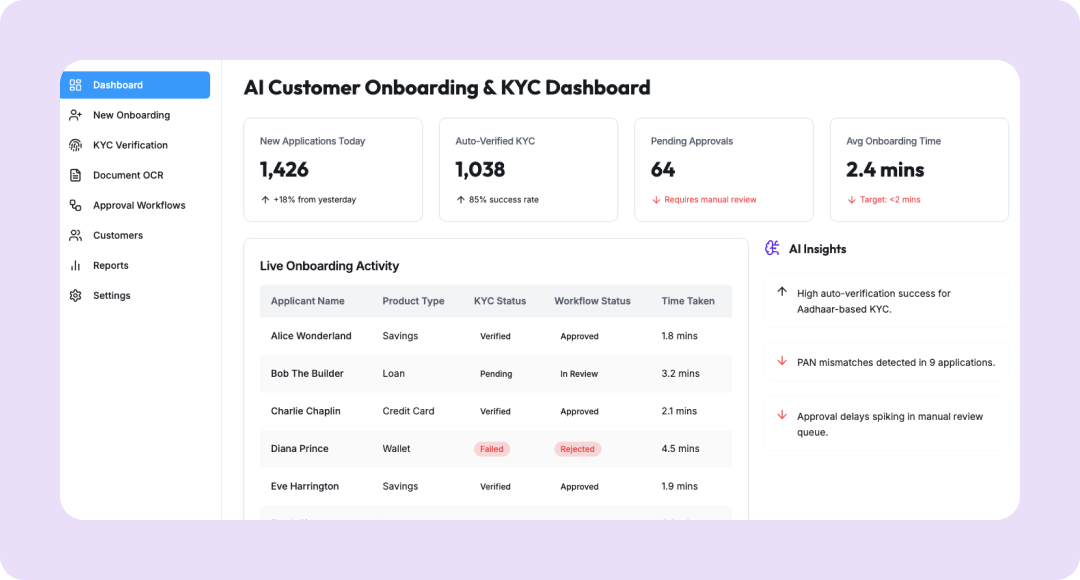This screenshot has height=580, width=1080.
Task: Open the Pending Approvals card
Action: 722,169
